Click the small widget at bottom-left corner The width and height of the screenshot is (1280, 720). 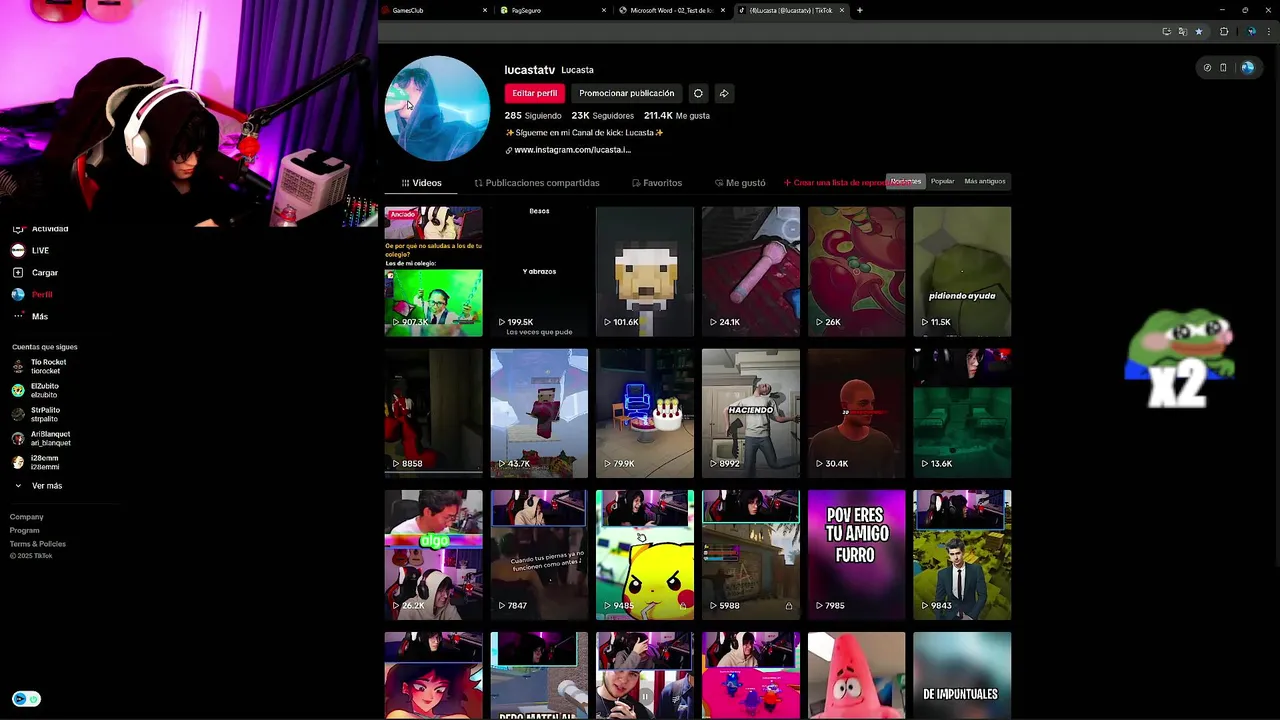tap(26, 699)
